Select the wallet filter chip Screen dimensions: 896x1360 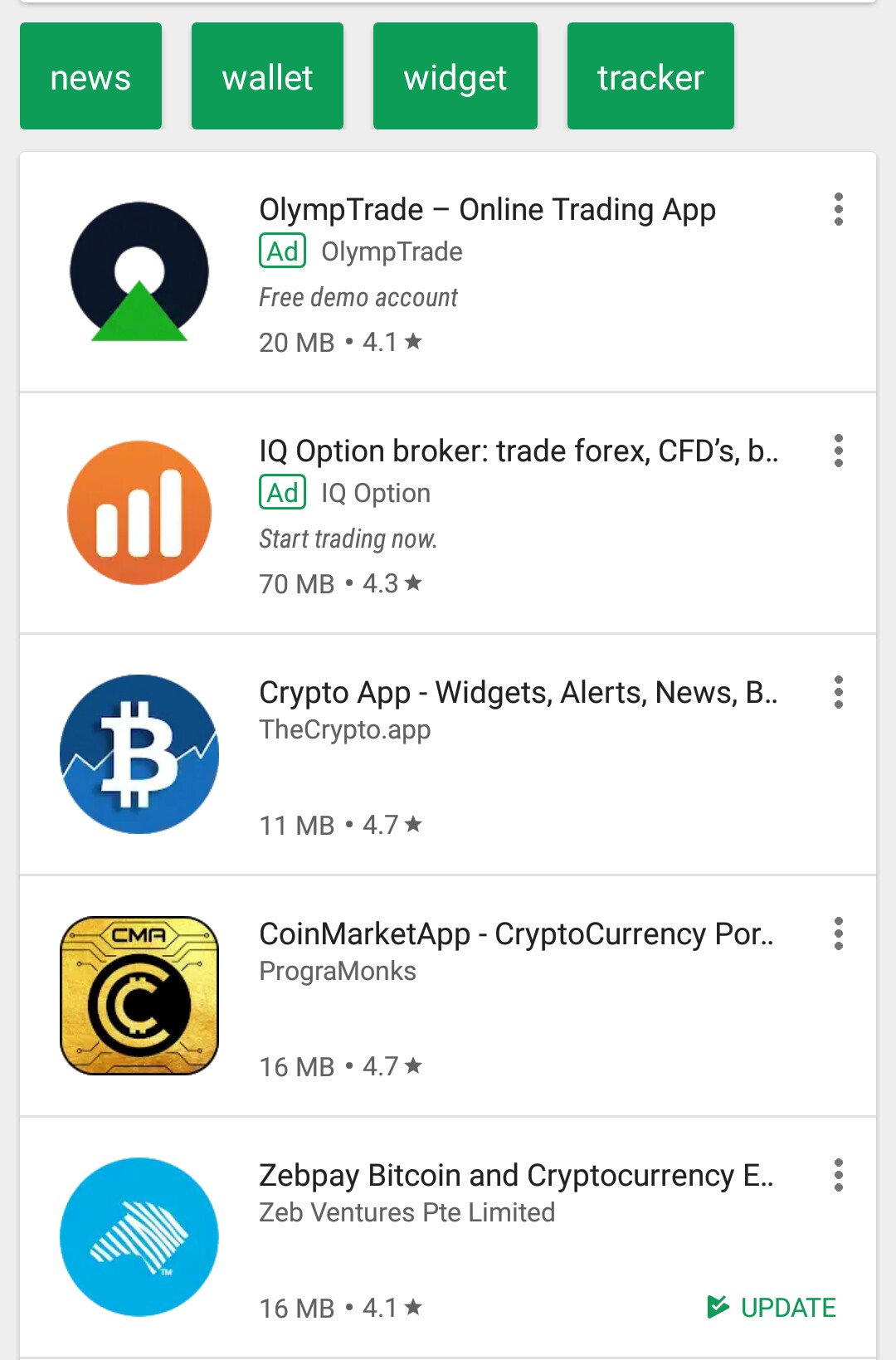click(267, 76)
